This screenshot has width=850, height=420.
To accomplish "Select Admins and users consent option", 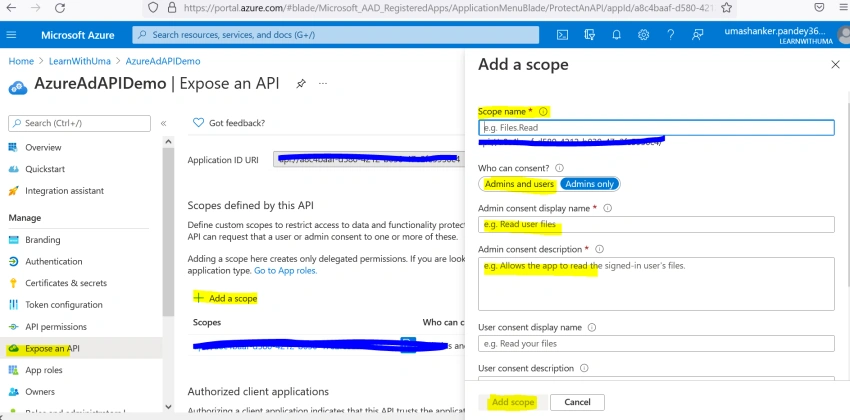I will click(519, 184).
